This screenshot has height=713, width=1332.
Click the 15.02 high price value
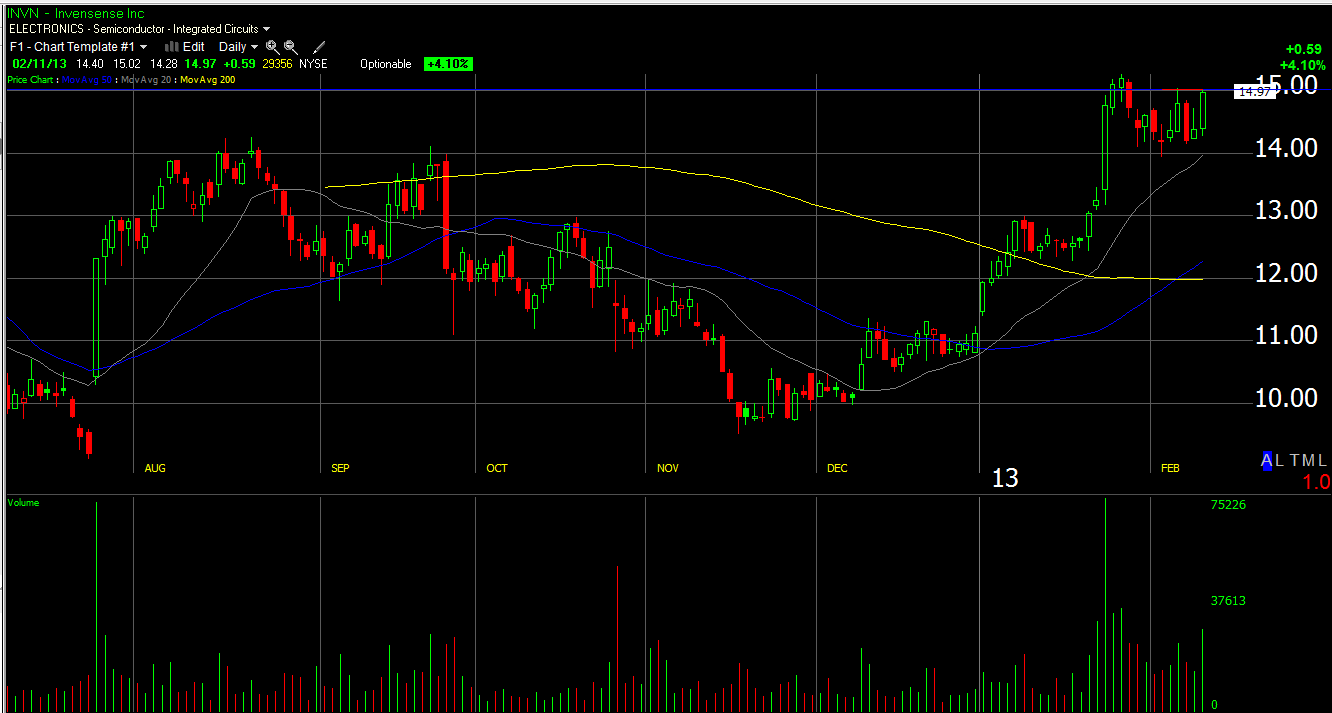pyautogui.click(x=126, y=63)
